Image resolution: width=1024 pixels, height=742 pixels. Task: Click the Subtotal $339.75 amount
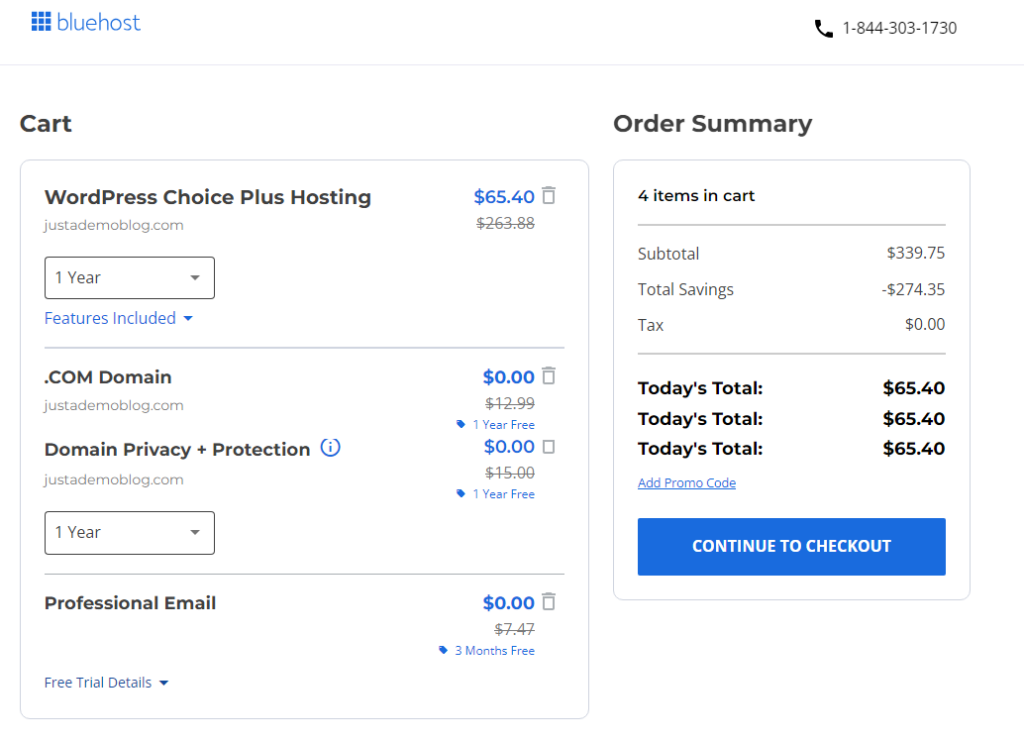916,253
